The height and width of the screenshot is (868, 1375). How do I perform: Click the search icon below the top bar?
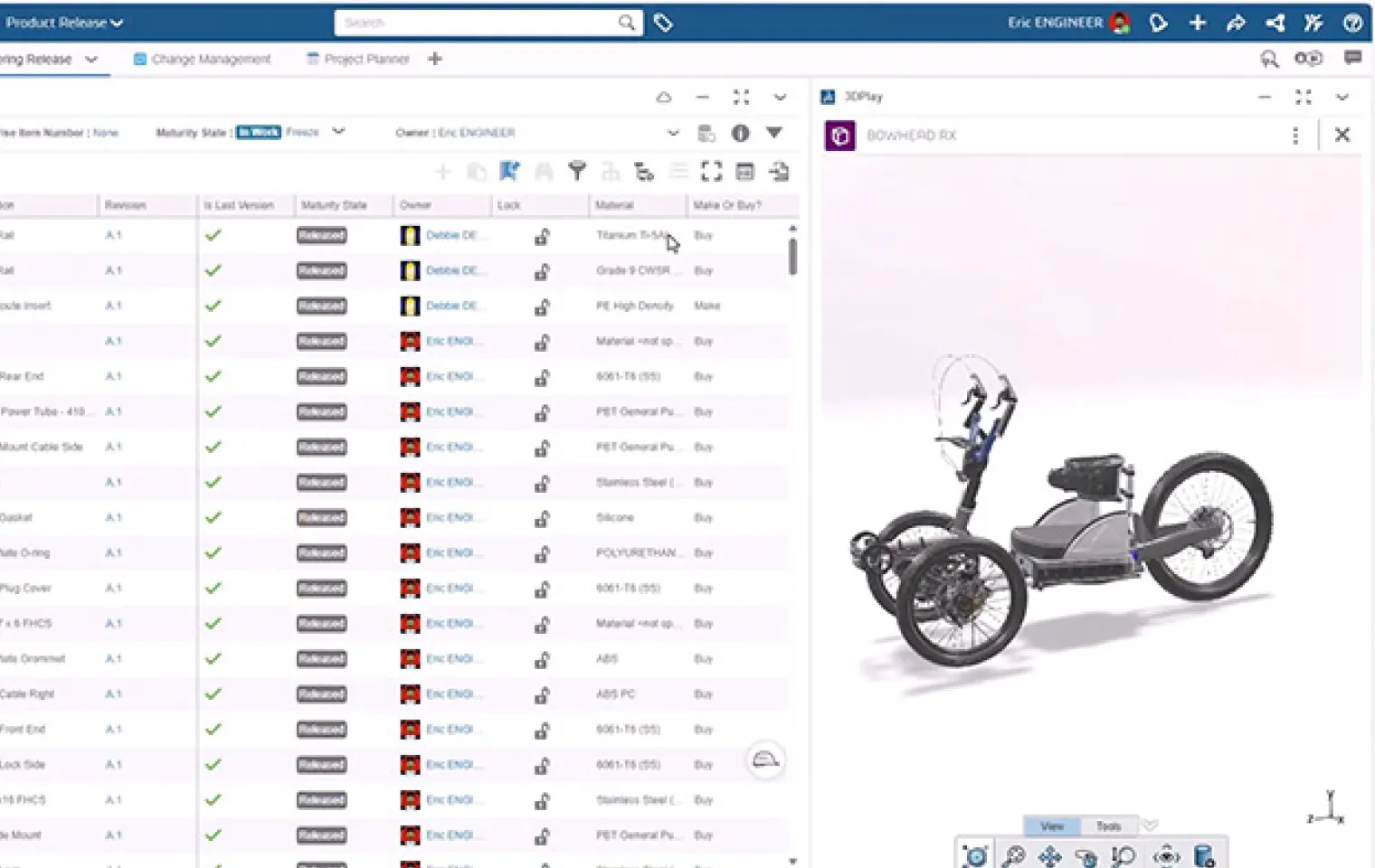coord(1269,59)
